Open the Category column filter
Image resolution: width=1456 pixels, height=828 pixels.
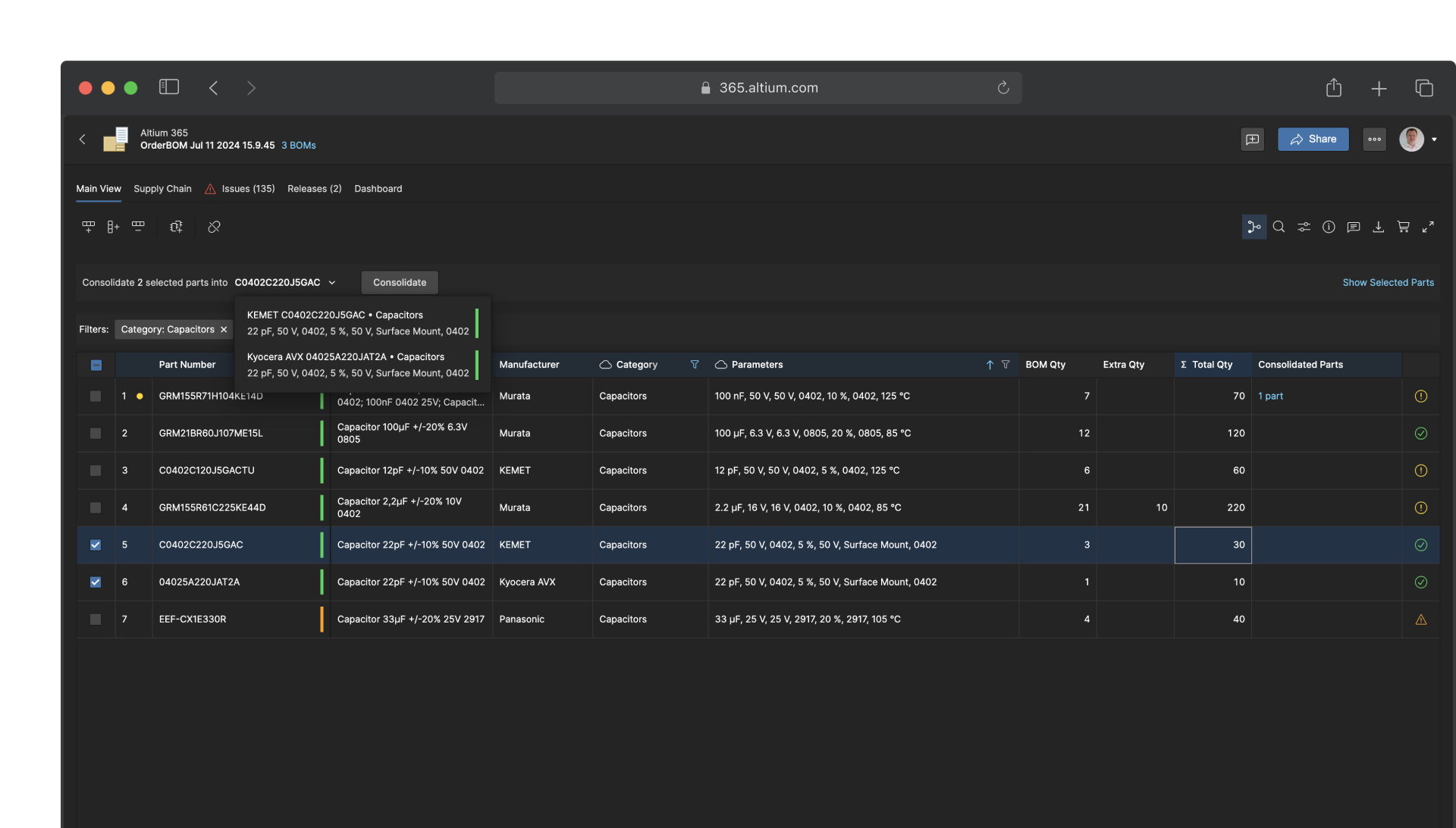tap(694, 365)
